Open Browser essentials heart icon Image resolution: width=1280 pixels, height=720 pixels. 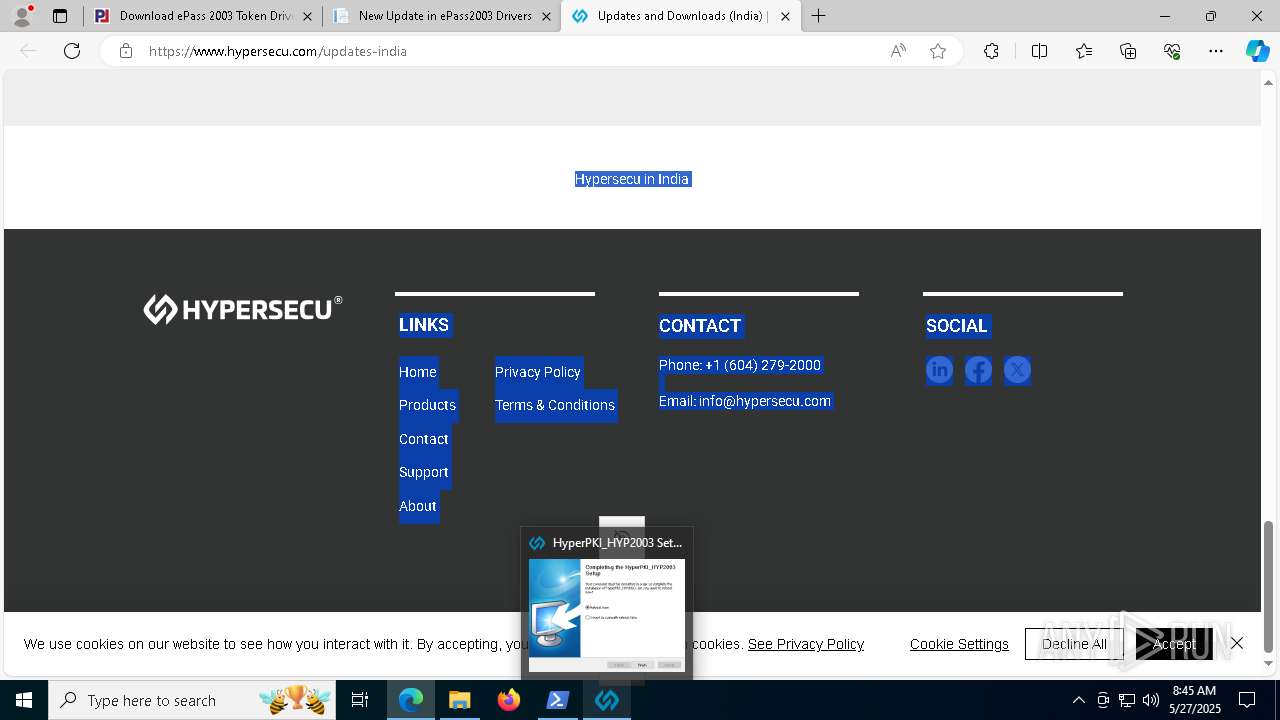point(1172,51)
